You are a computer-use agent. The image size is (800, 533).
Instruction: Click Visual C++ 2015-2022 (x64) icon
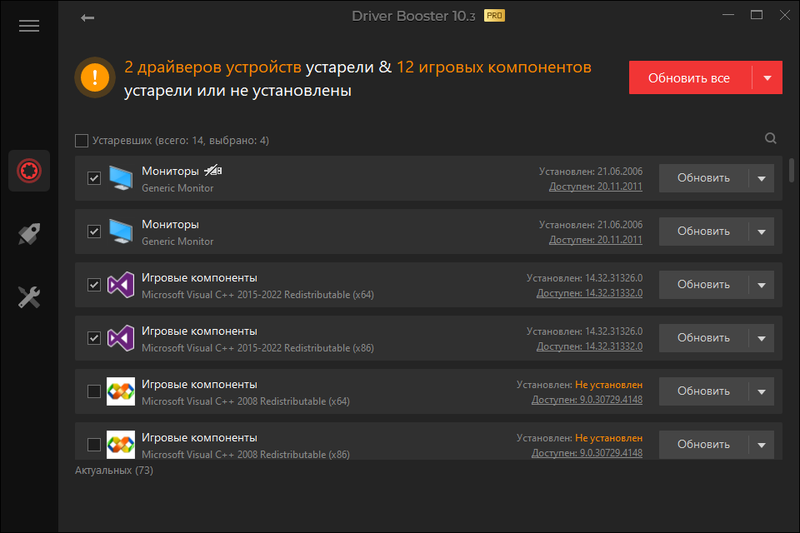(121, 285)
